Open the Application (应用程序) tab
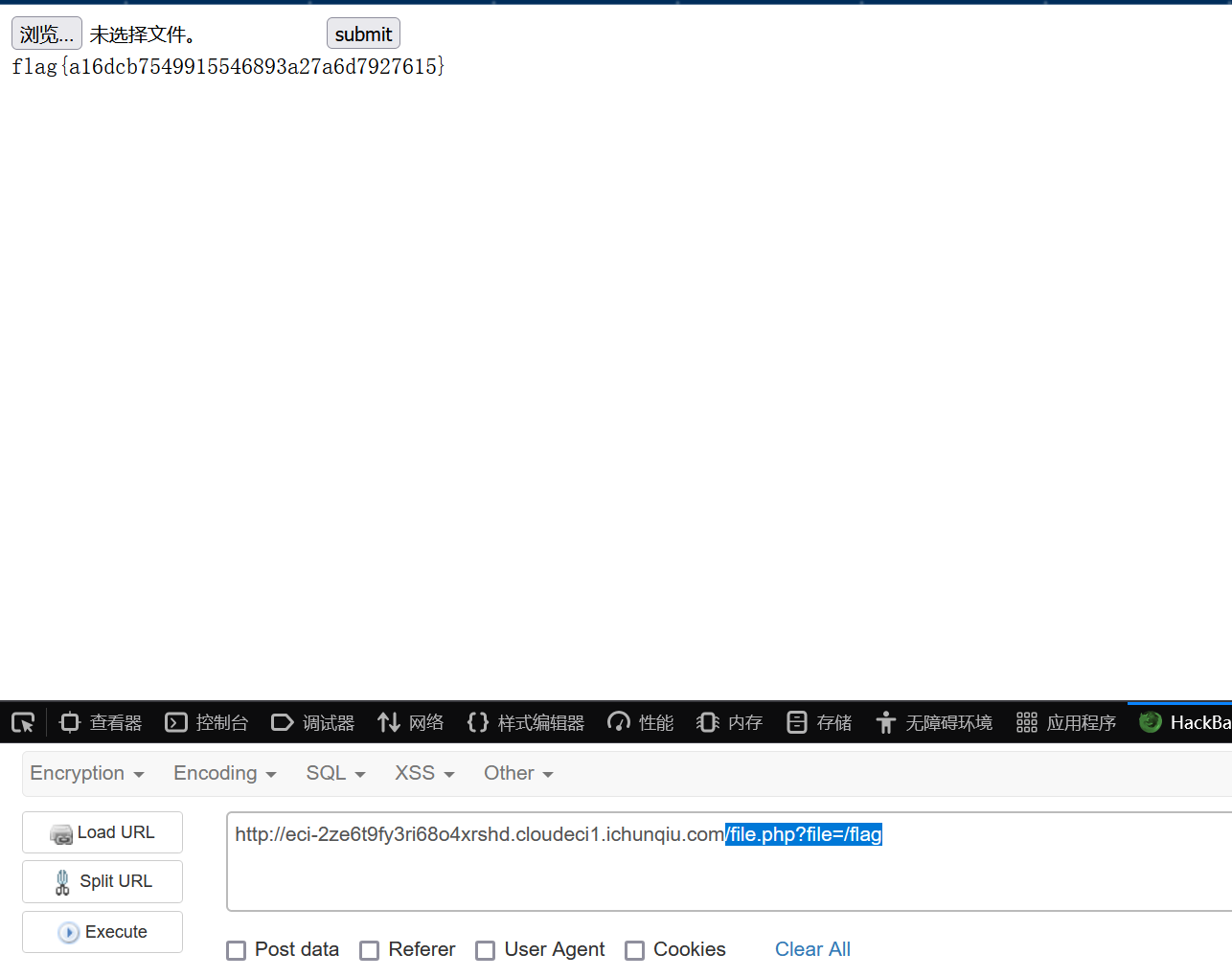 tap(1066, 722)
